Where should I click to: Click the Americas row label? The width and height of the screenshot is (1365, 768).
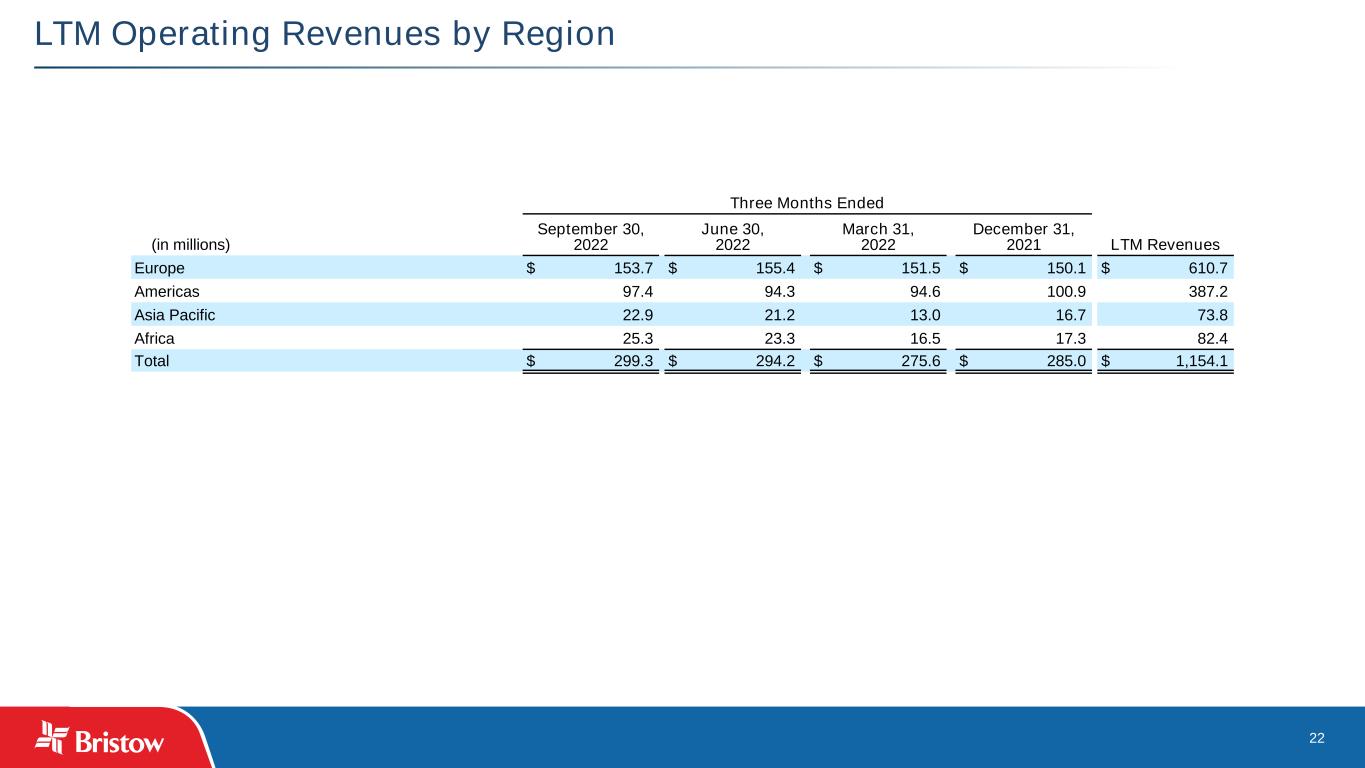166,291
